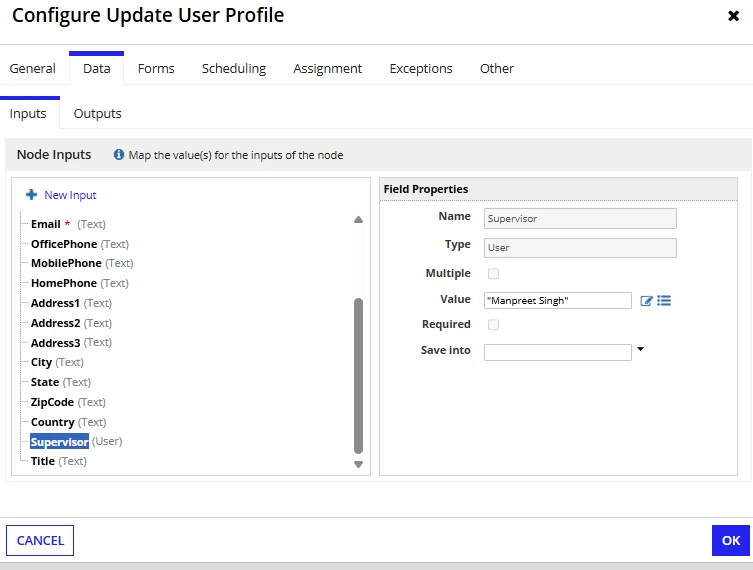The width and height of the screenshot is (753, 570).
Task: Select the Address1 input row
Action: click(72, 303)
